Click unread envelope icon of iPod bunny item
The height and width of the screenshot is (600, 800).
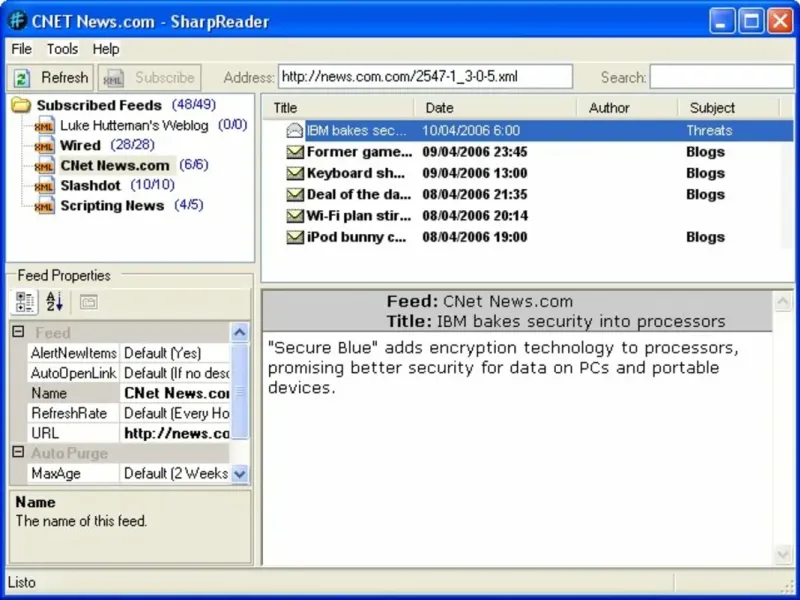coord(295,237)
